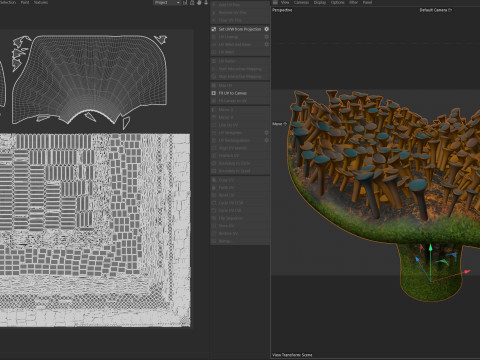Choose Paste UV command
Viewport: 480px width, 360px height.
coord(240,188)
